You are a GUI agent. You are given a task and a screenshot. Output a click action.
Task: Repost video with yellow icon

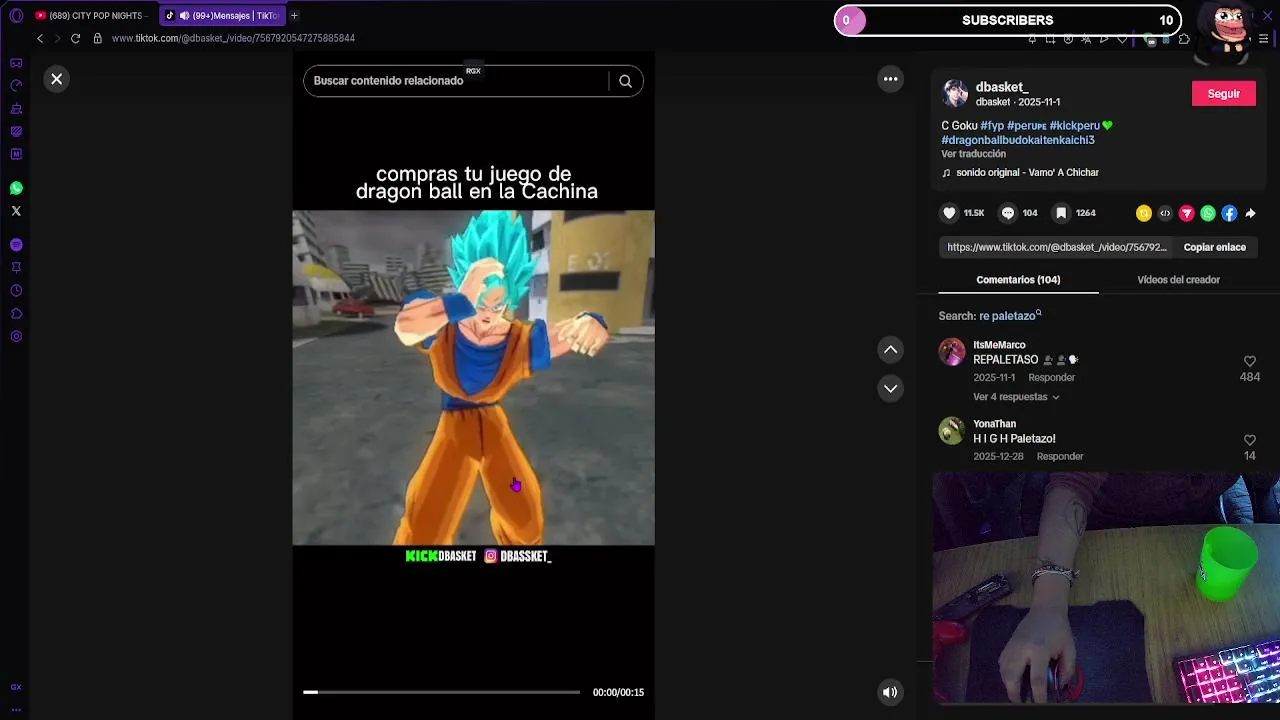click(x=1144, y=213)
